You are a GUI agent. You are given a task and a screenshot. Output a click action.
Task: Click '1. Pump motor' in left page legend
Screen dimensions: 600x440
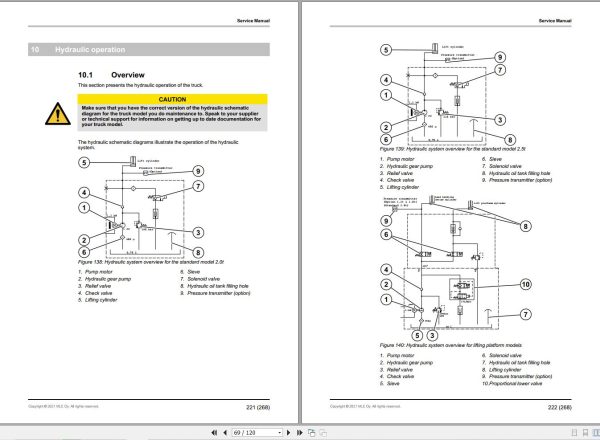95,272
